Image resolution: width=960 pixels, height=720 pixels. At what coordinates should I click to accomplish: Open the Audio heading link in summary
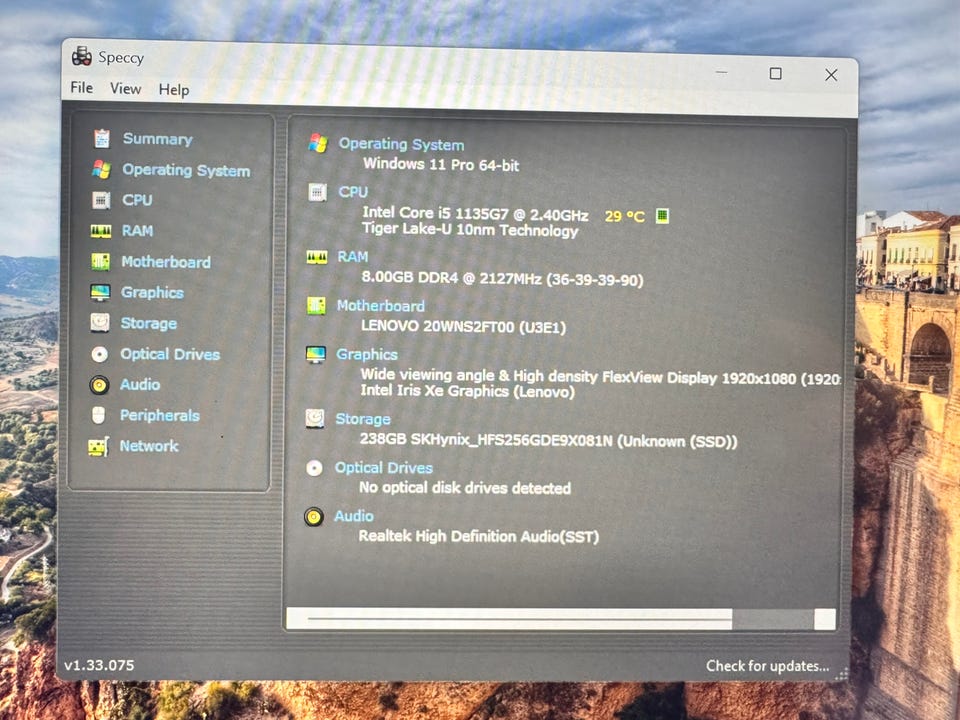click(354, 516)
